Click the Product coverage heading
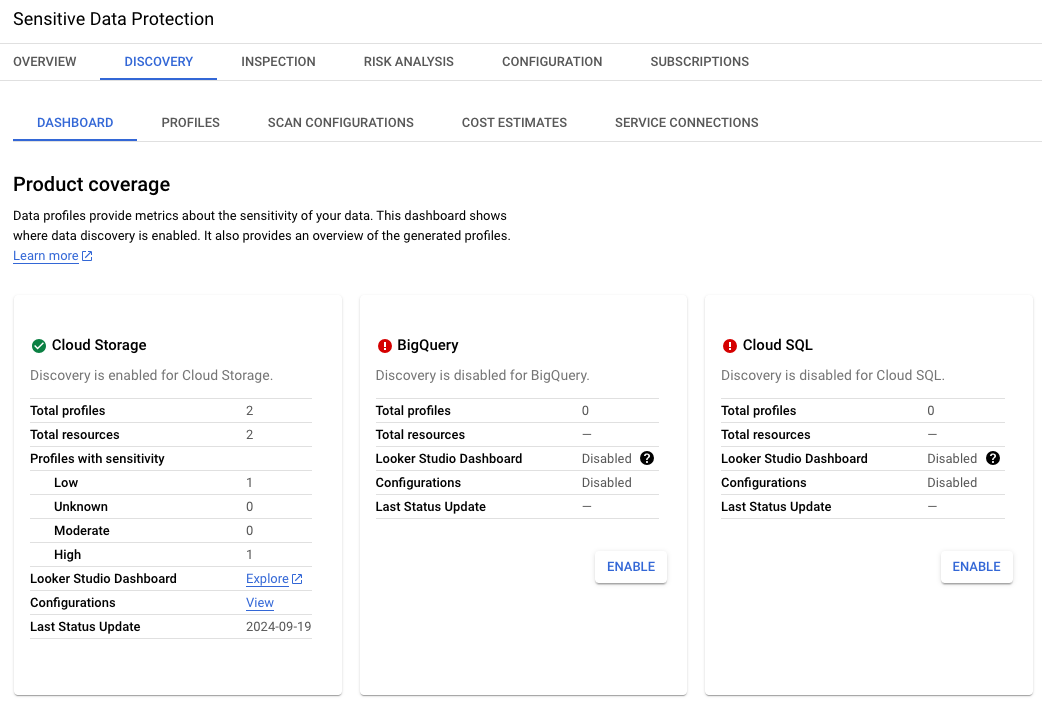Screen dimensions: 1042x710 point(92,184)
